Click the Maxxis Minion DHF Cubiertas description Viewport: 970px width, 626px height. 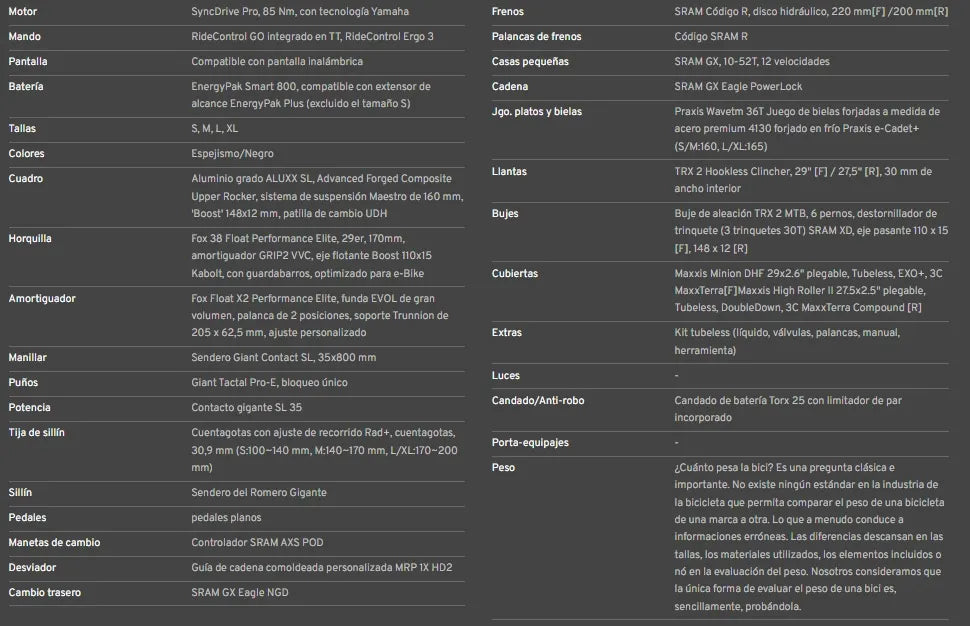[x=808, y=290]
